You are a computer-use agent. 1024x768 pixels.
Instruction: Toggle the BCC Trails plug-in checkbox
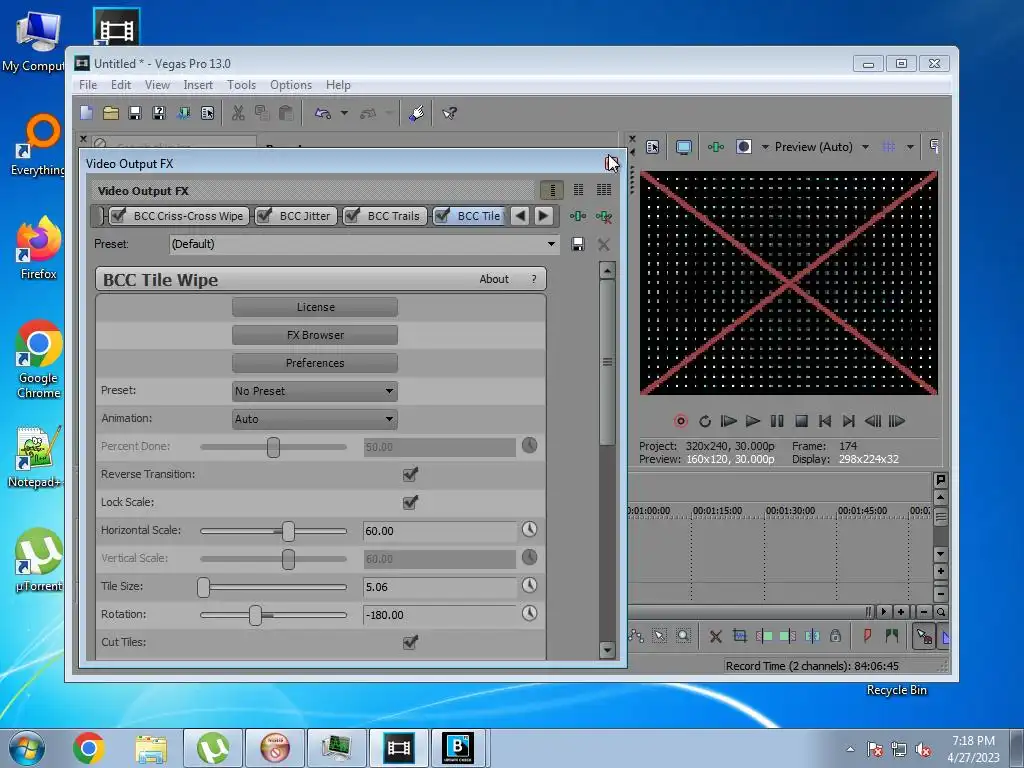(x=352, y=216)
